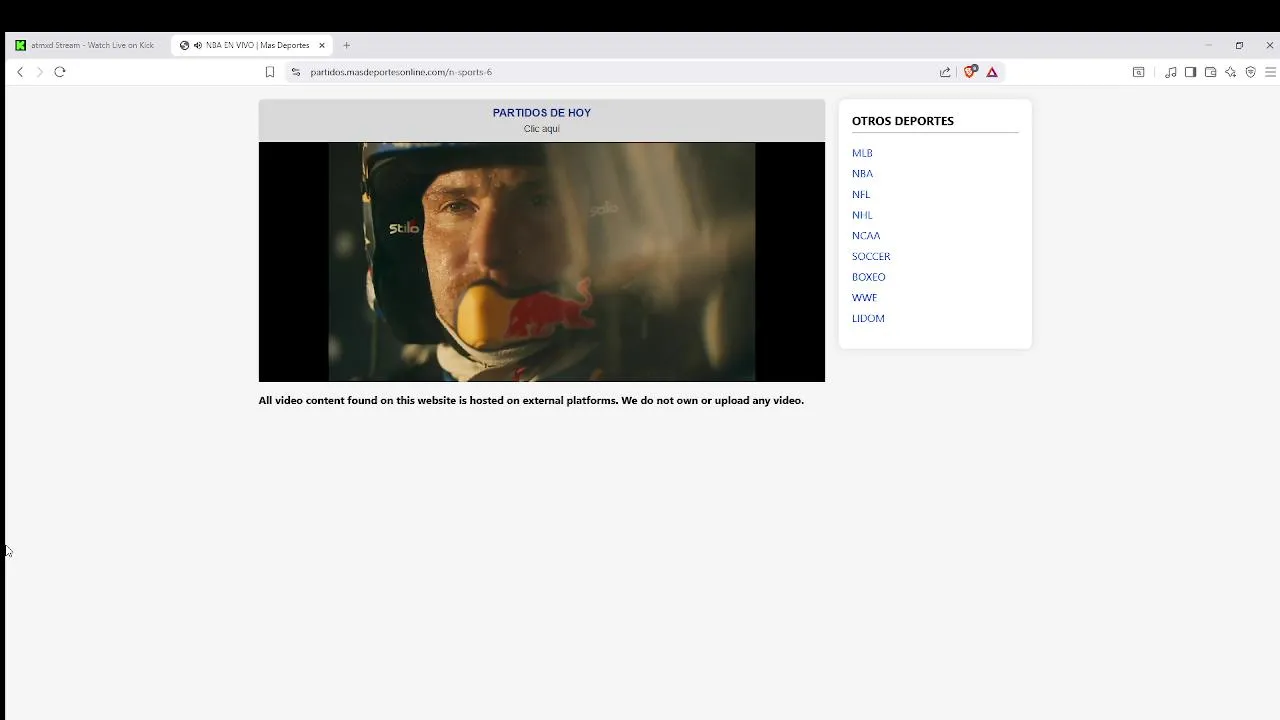Open the tab search icon

1138,72
